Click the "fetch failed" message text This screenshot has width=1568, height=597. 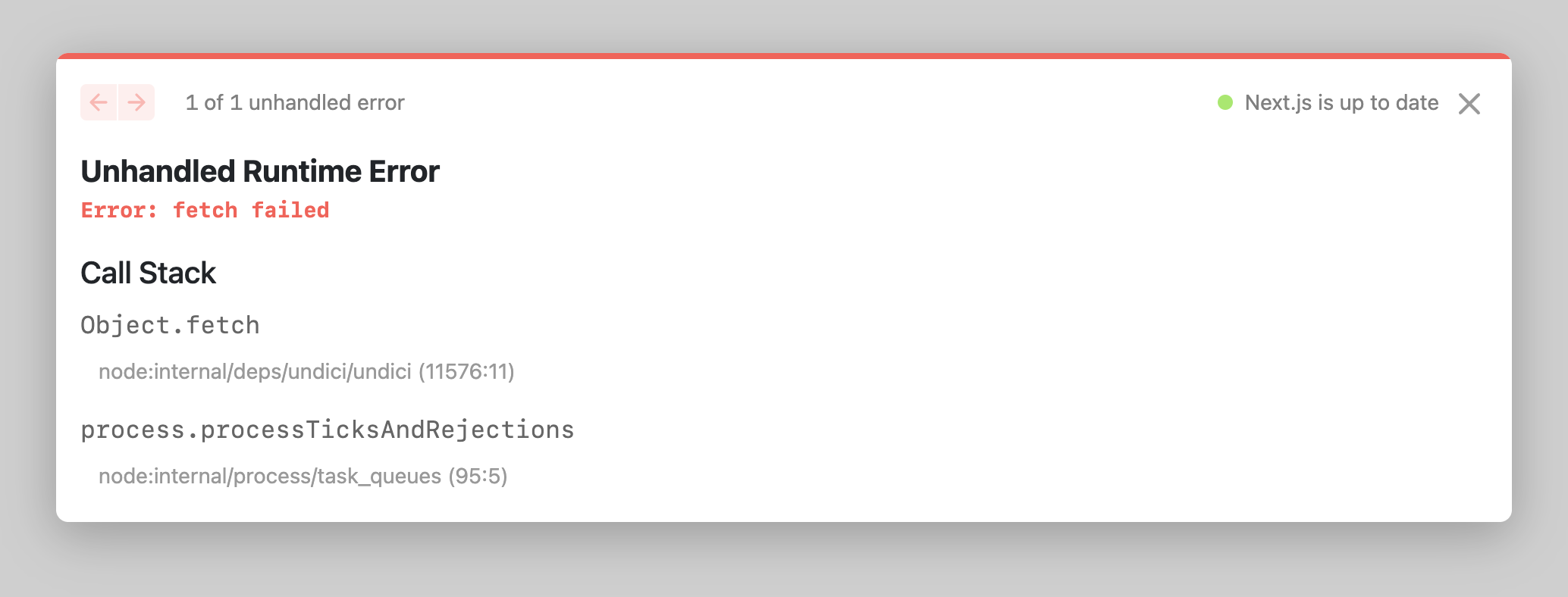[251, 210]
